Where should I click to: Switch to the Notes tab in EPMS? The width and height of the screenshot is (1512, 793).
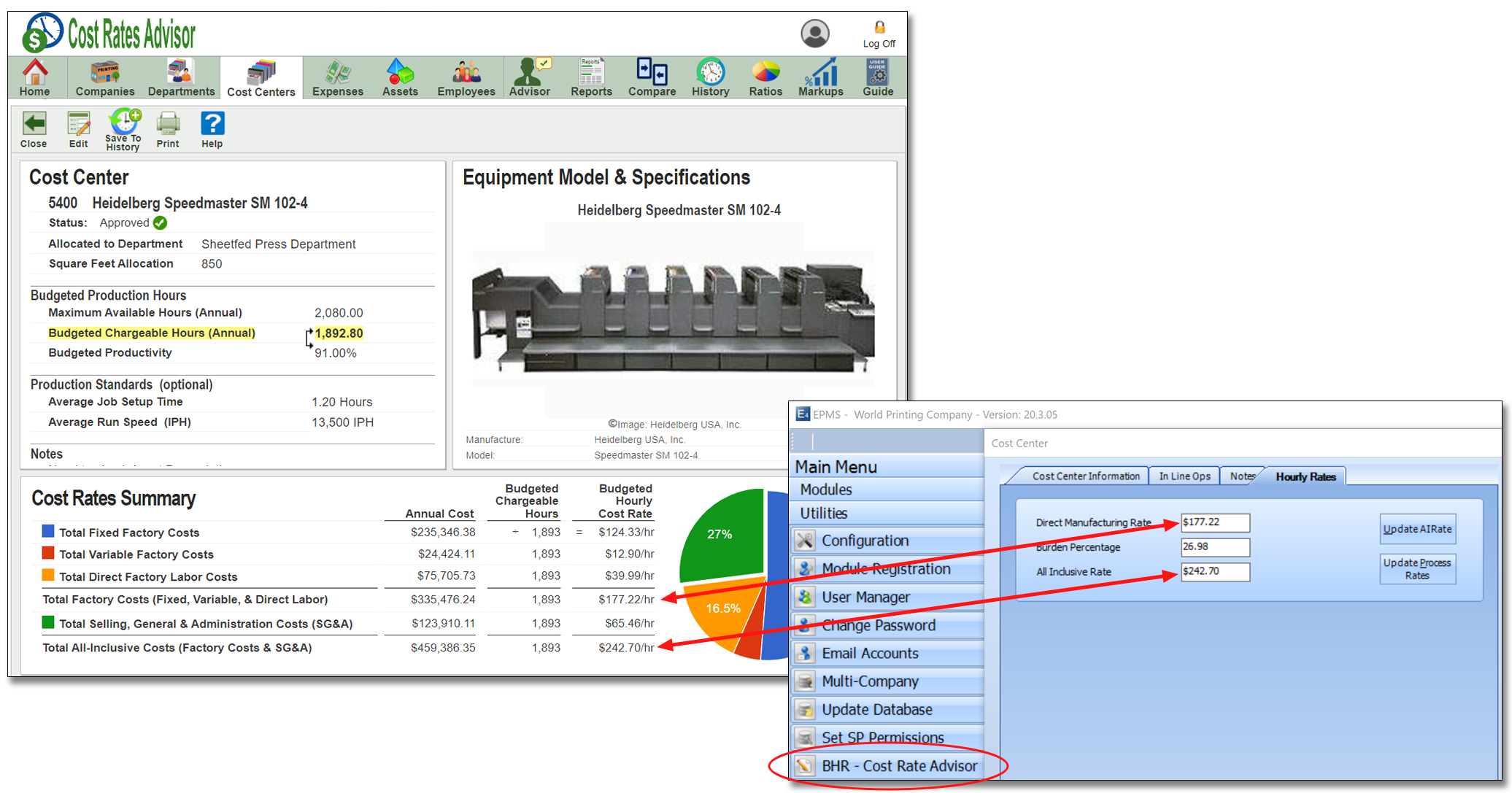(1242, 476)
